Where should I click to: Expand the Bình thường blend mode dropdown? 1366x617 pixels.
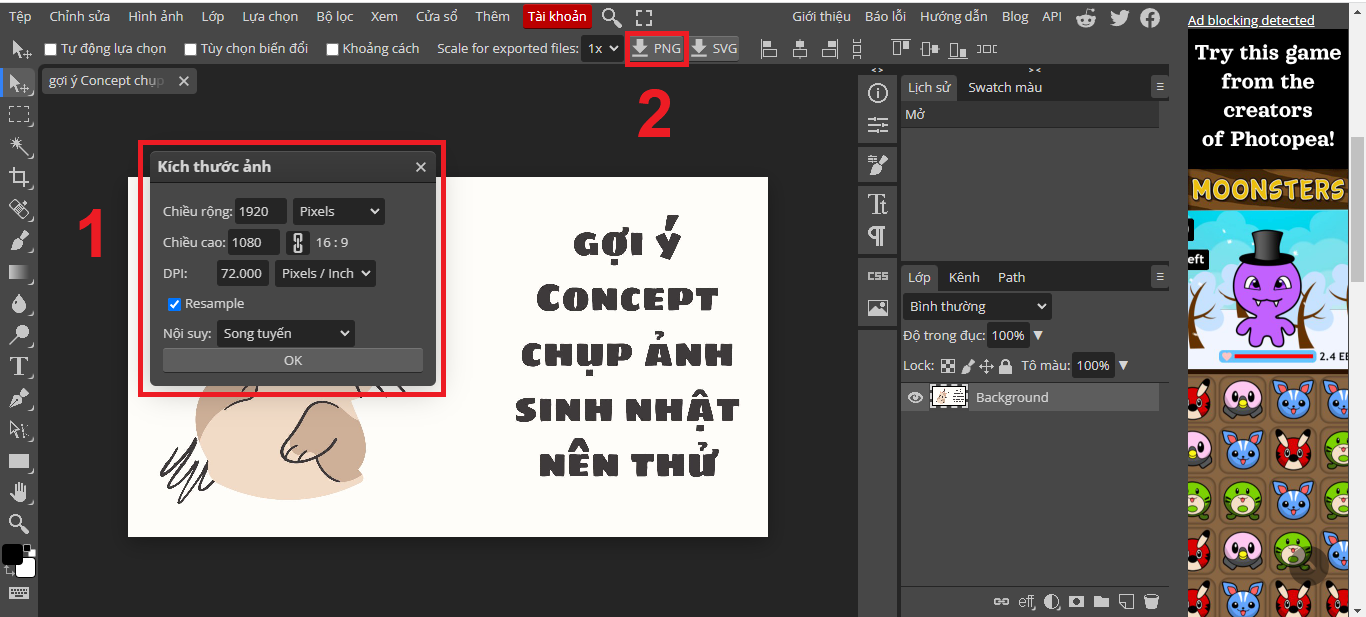click(976, 306)
